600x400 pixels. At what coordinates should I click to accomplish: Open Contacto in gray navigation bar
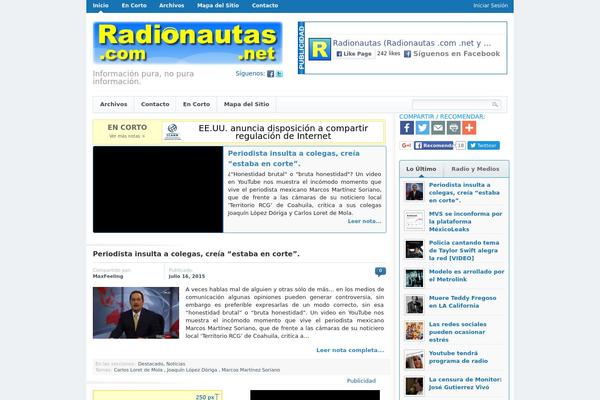(155, 104)
